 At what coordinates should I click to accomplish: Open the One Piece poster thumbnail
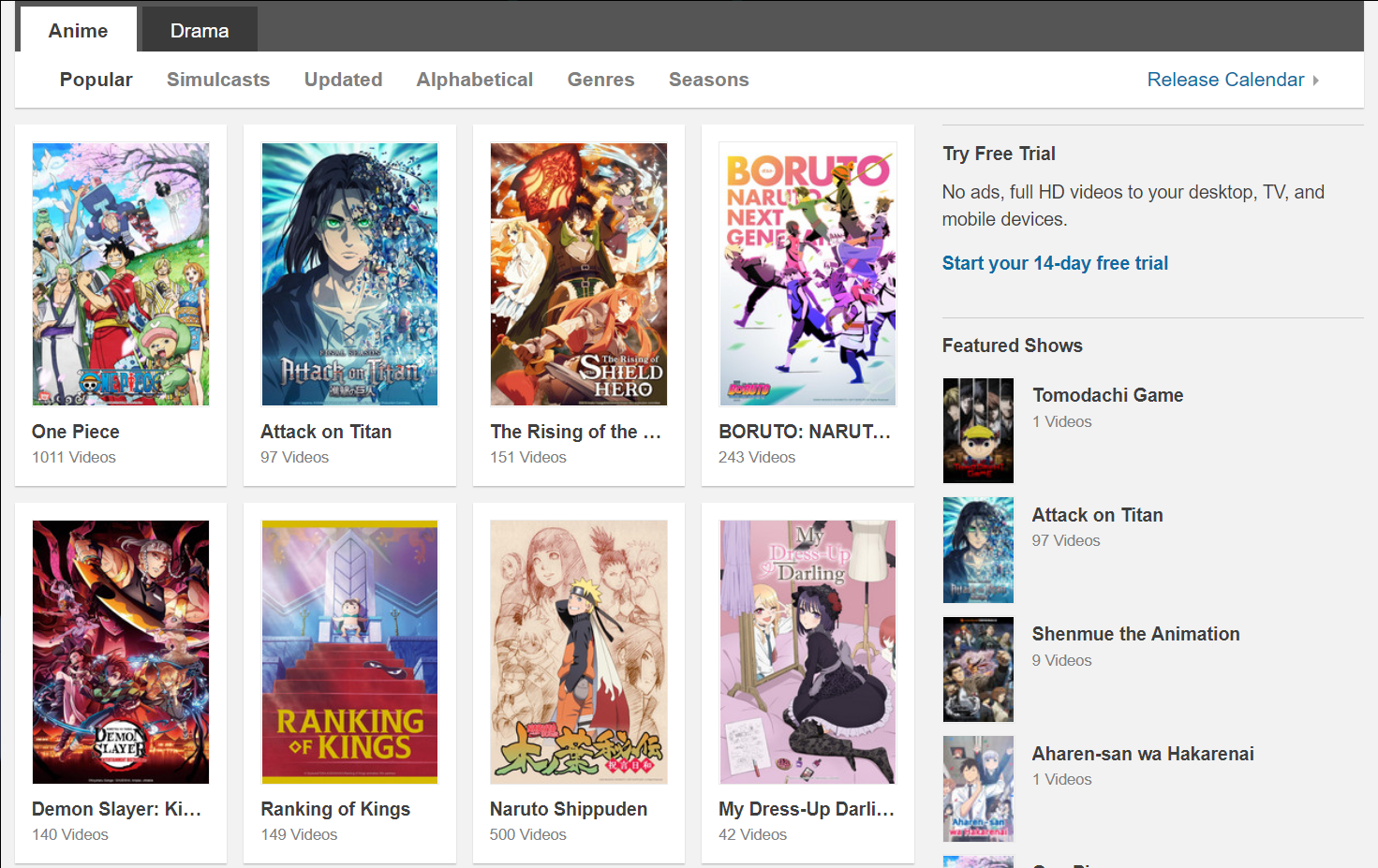pyautogui.click(x=121, y=274)
